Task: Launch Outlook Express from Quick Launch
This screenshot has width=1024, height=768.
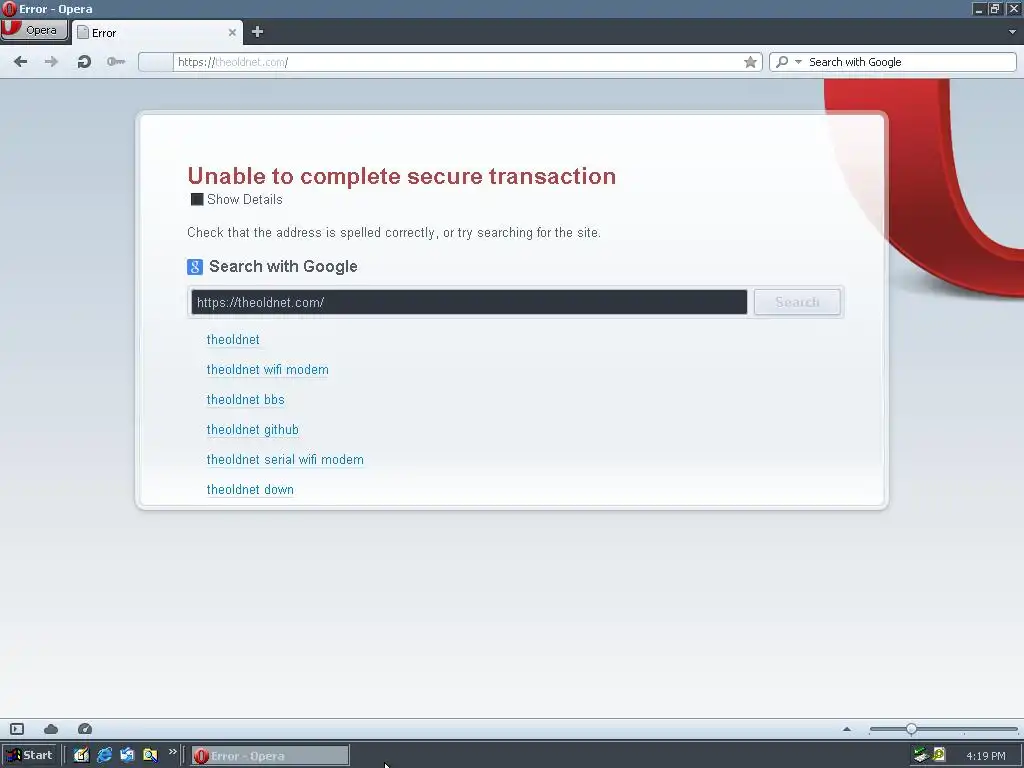Action: click(127, 755)
